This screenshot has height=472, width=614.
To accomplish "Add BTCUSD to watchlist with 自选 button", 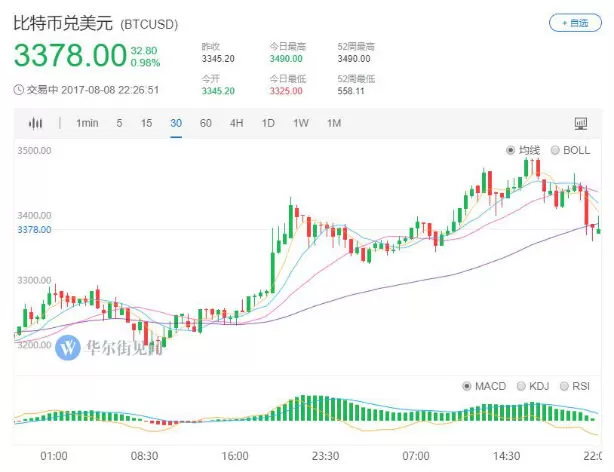I will tap(575, 23).
